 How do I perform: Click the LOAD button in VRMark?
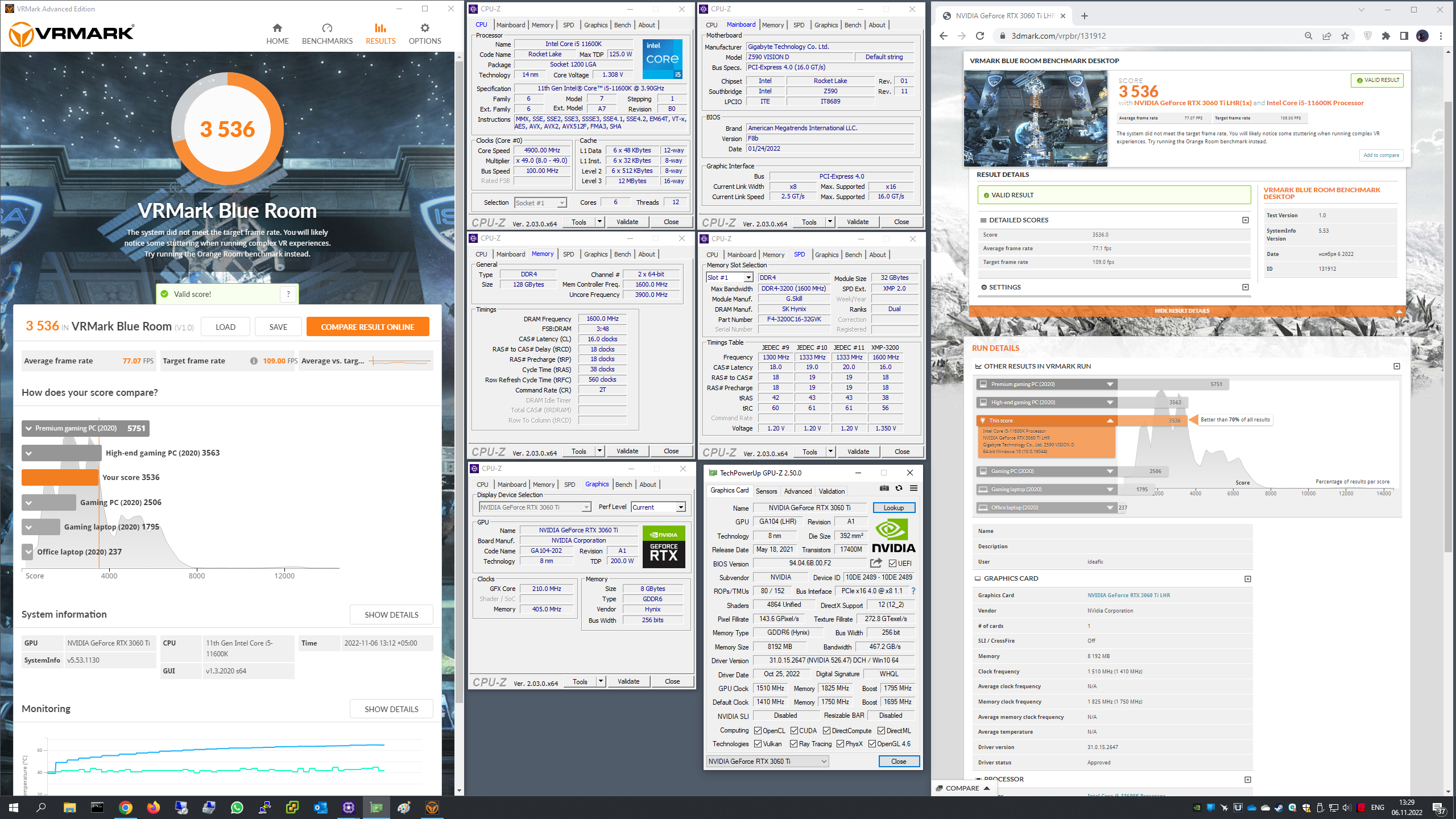[225, 327]
